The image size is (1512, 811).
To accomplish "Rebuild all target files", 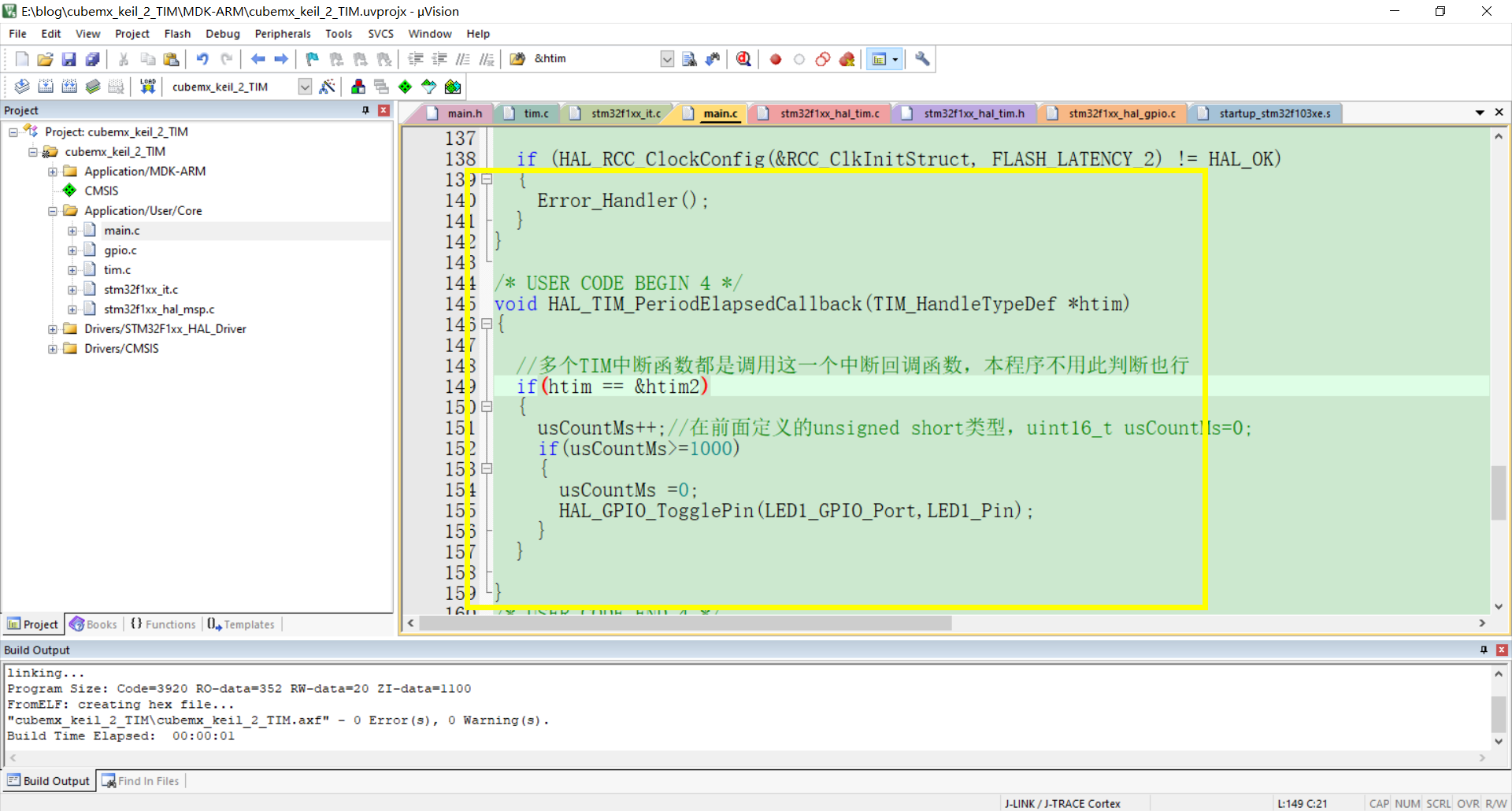I will coord(69,87).
